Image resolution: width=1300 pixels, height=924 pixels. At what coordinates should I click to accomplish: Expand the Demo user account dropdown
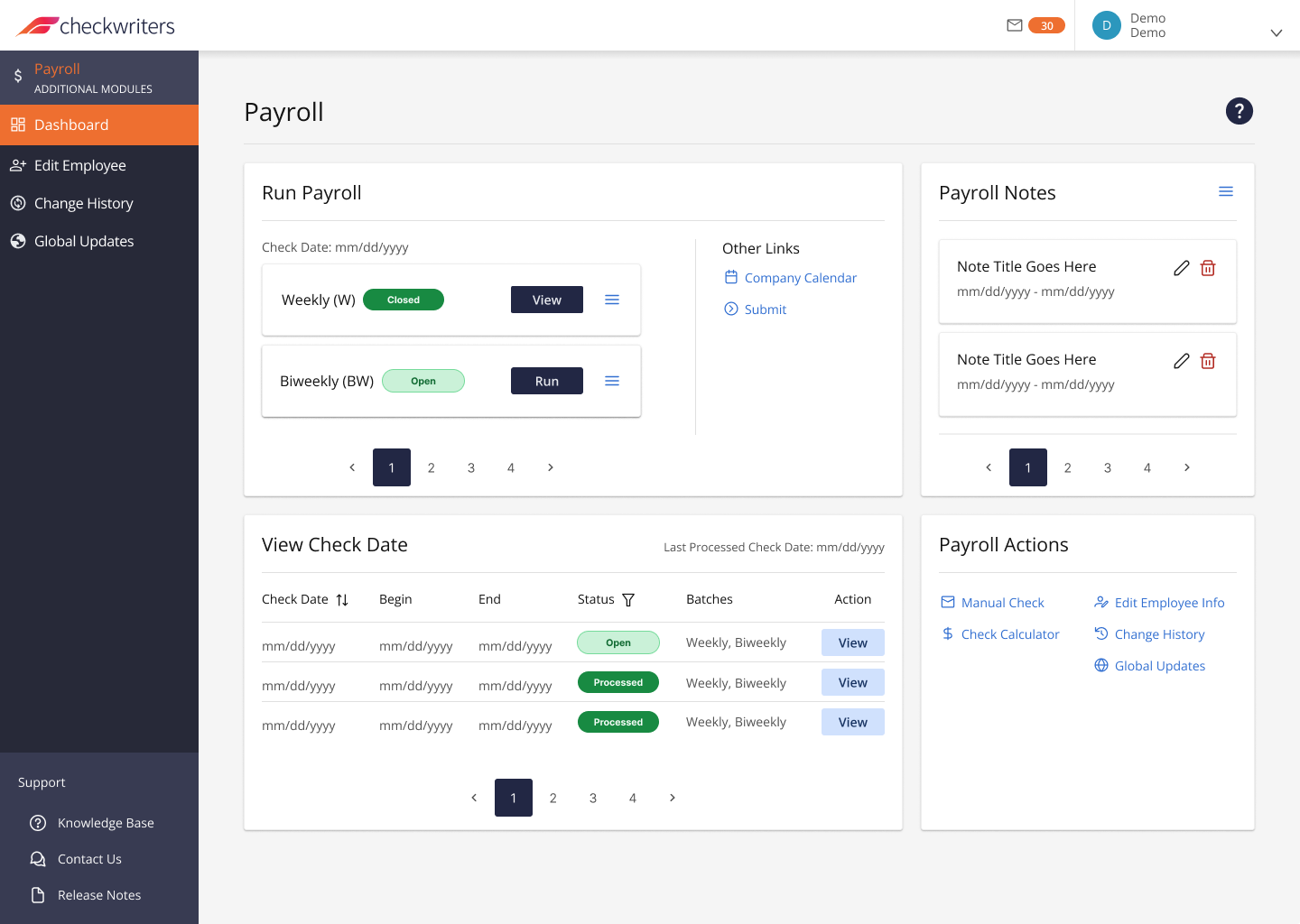(x=1276, y=32)
